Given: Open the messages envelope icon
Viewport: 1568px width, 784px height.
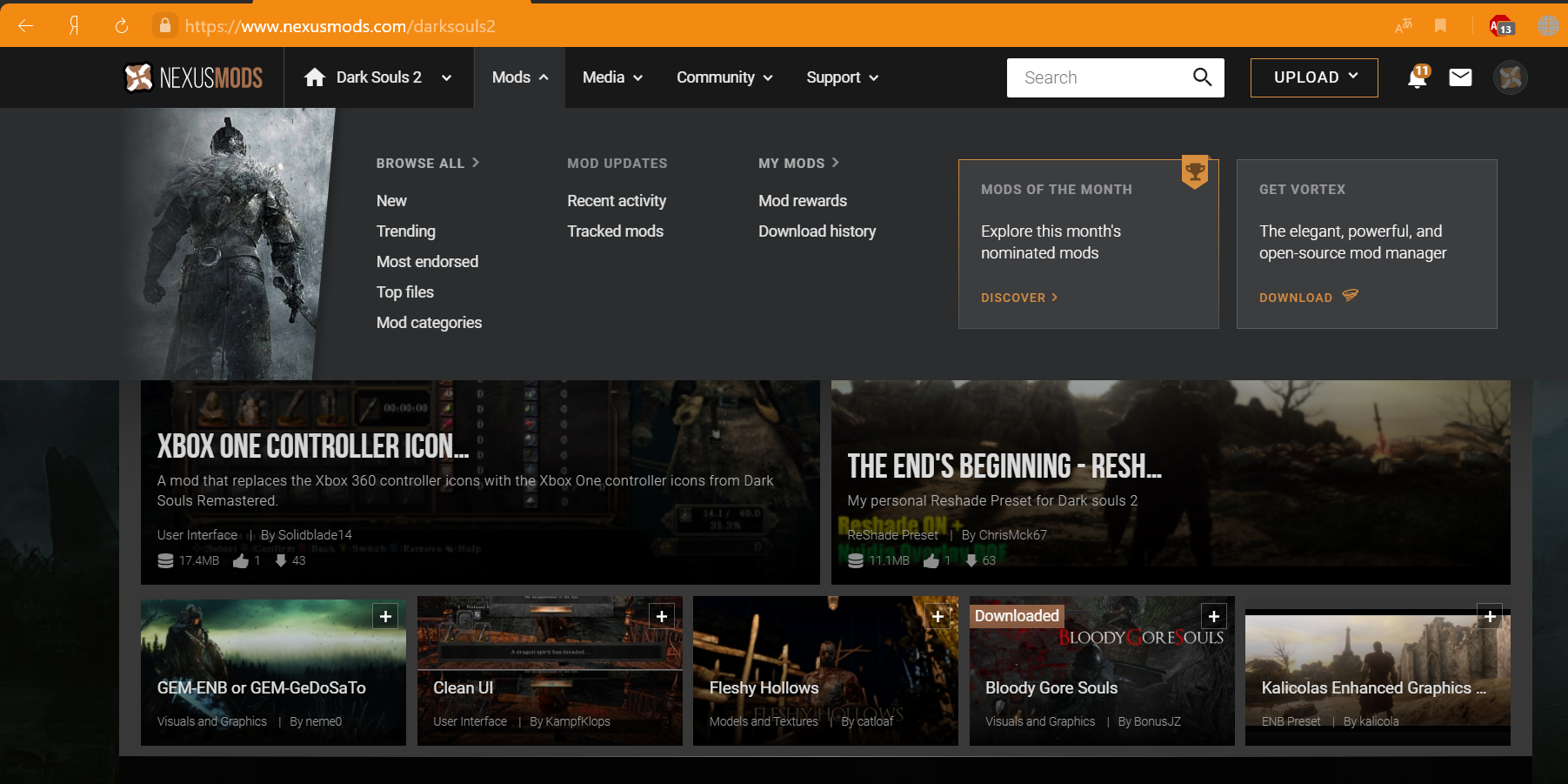Looking at the screenshot, I should 1461,77.
